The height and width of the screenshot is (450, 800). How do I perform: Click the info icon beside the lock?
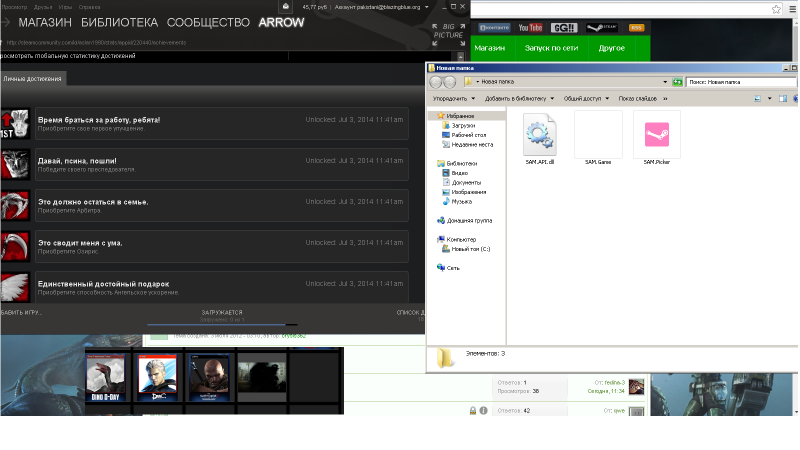[484, 410]
